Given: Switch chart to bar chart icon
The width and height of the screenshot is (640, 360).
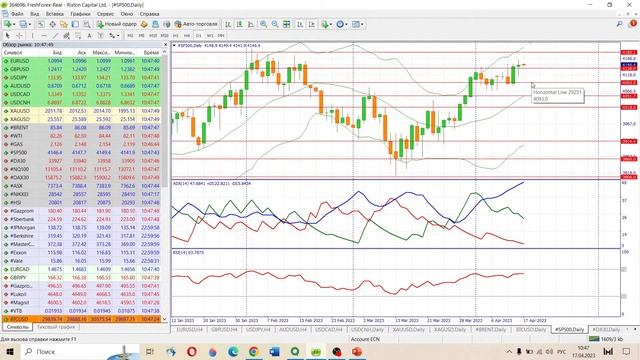Looking at the screenshot, I should [228, 24].
